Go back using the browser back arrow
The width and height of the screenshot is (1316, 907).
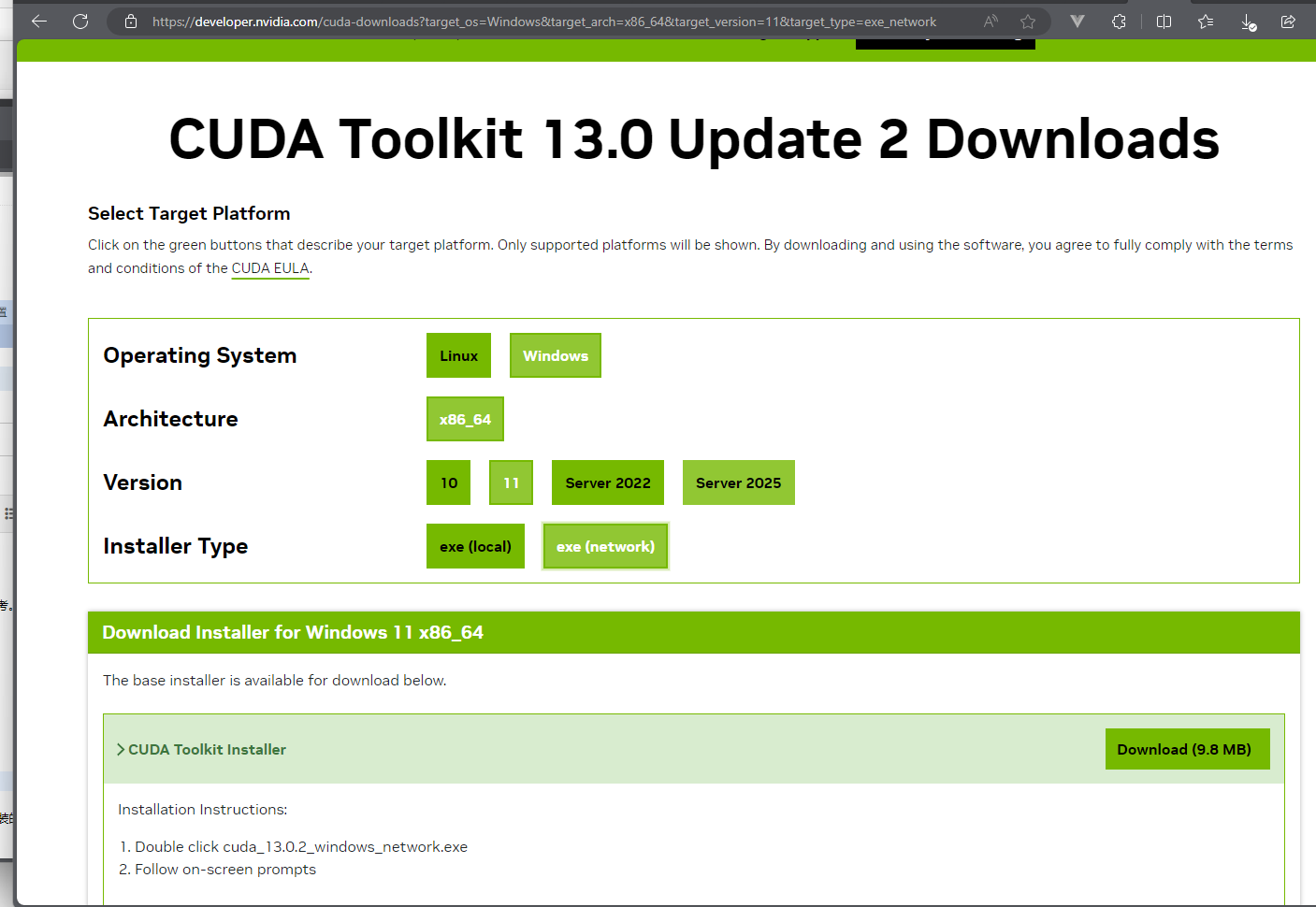(39, 21)
